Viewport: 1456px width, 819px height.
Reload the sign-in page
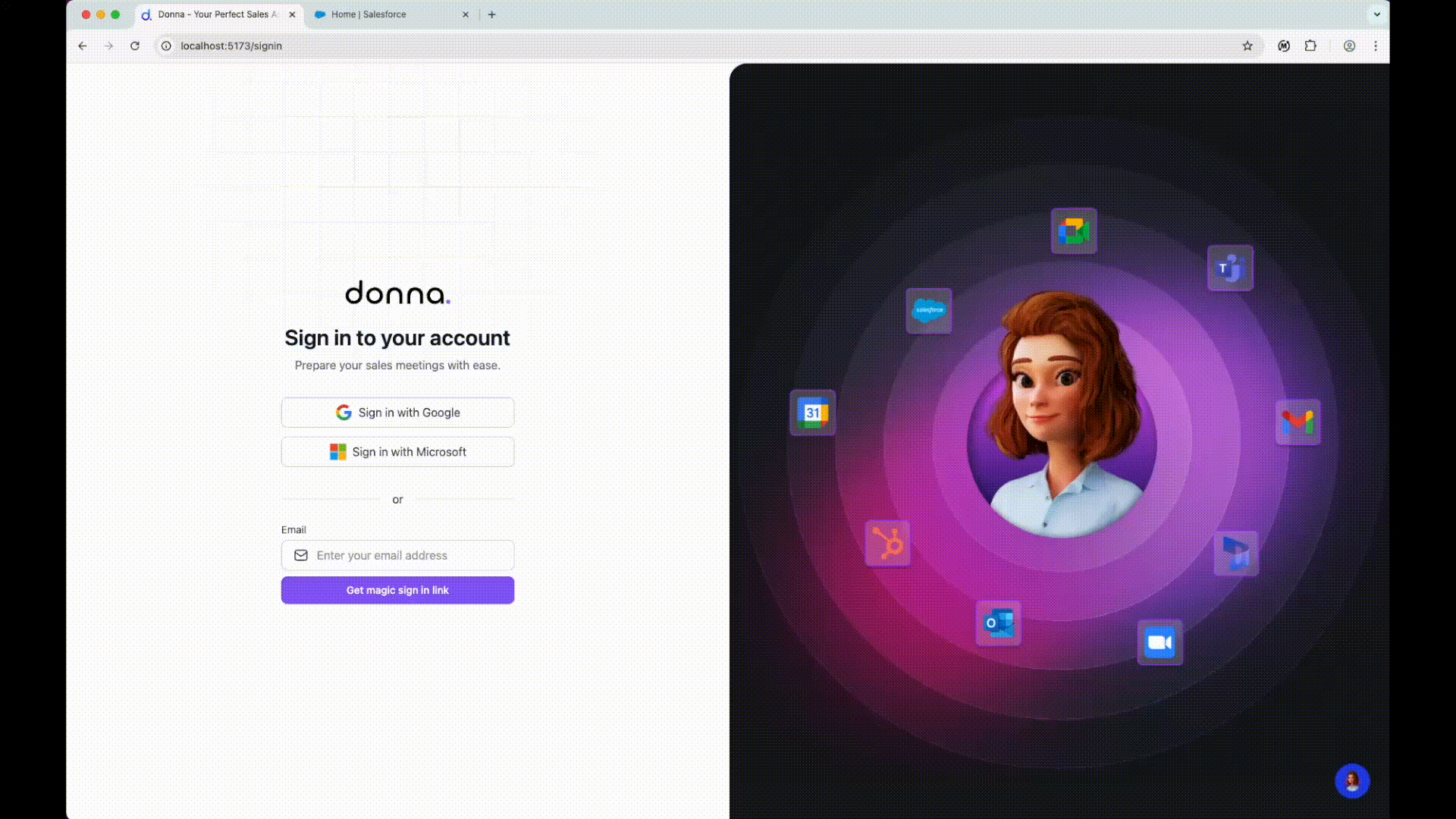click(135, 45)
